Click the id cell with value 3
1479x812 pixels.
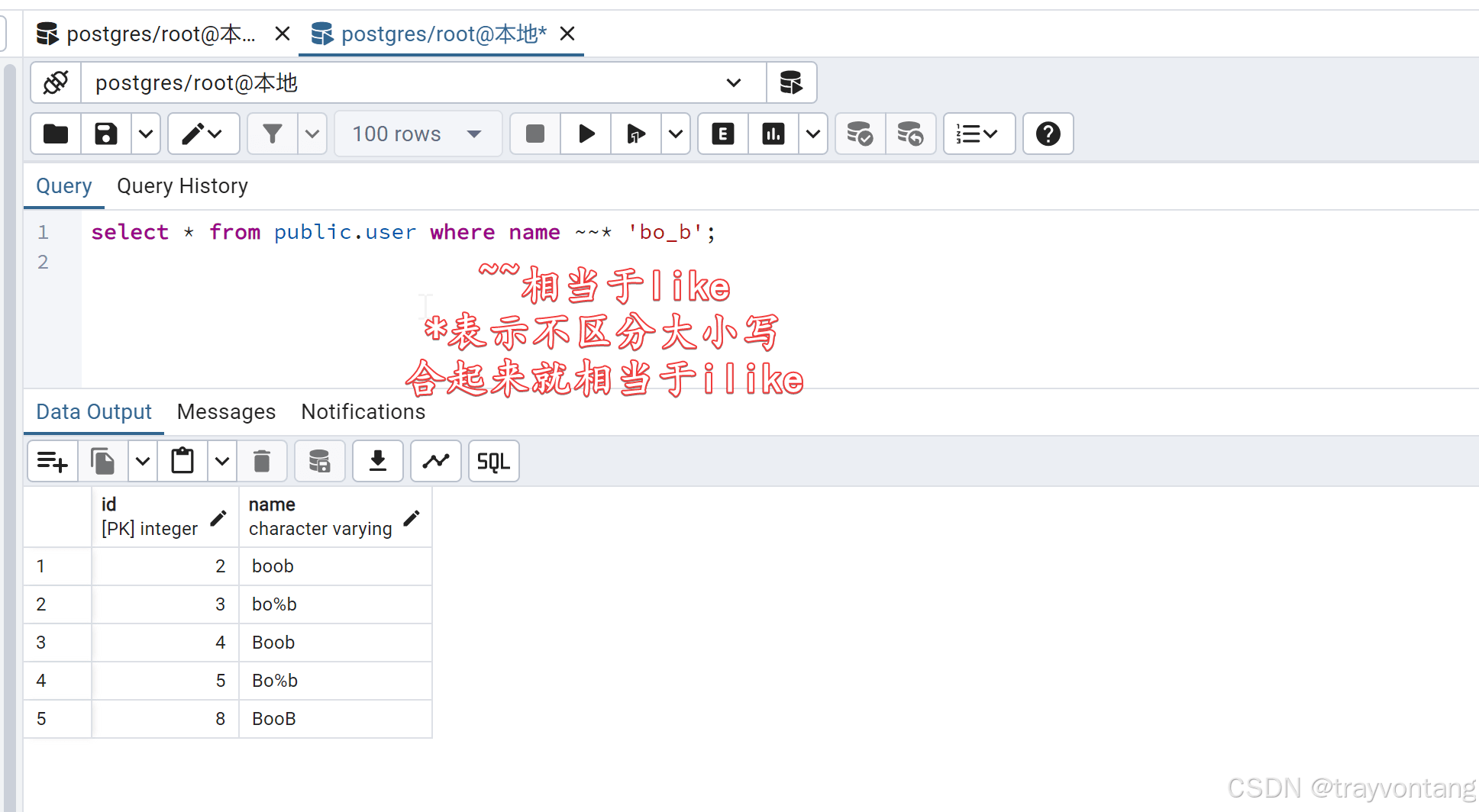click(165, 604)
